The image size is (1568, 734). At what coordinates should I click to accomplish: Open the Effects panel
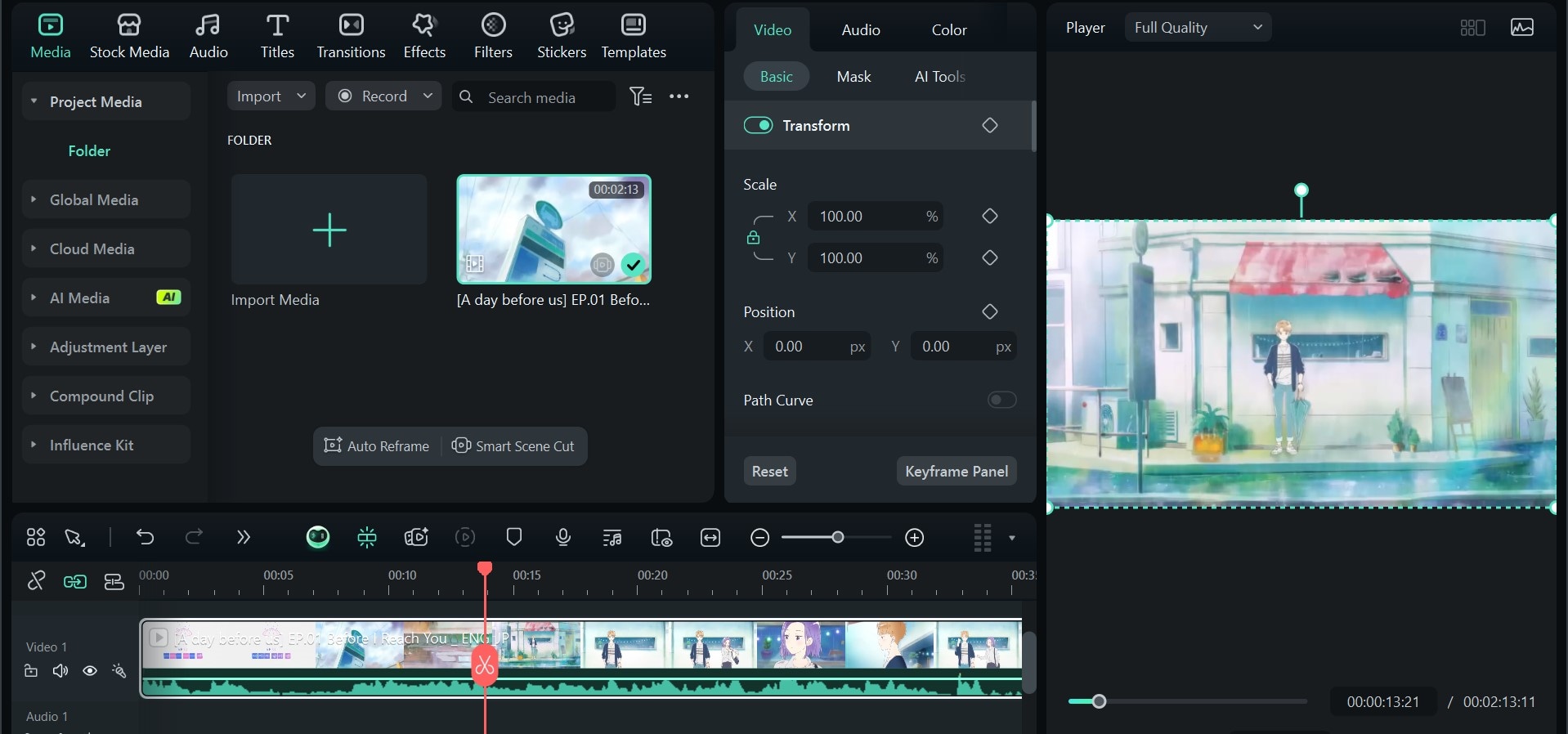[424, 37]
